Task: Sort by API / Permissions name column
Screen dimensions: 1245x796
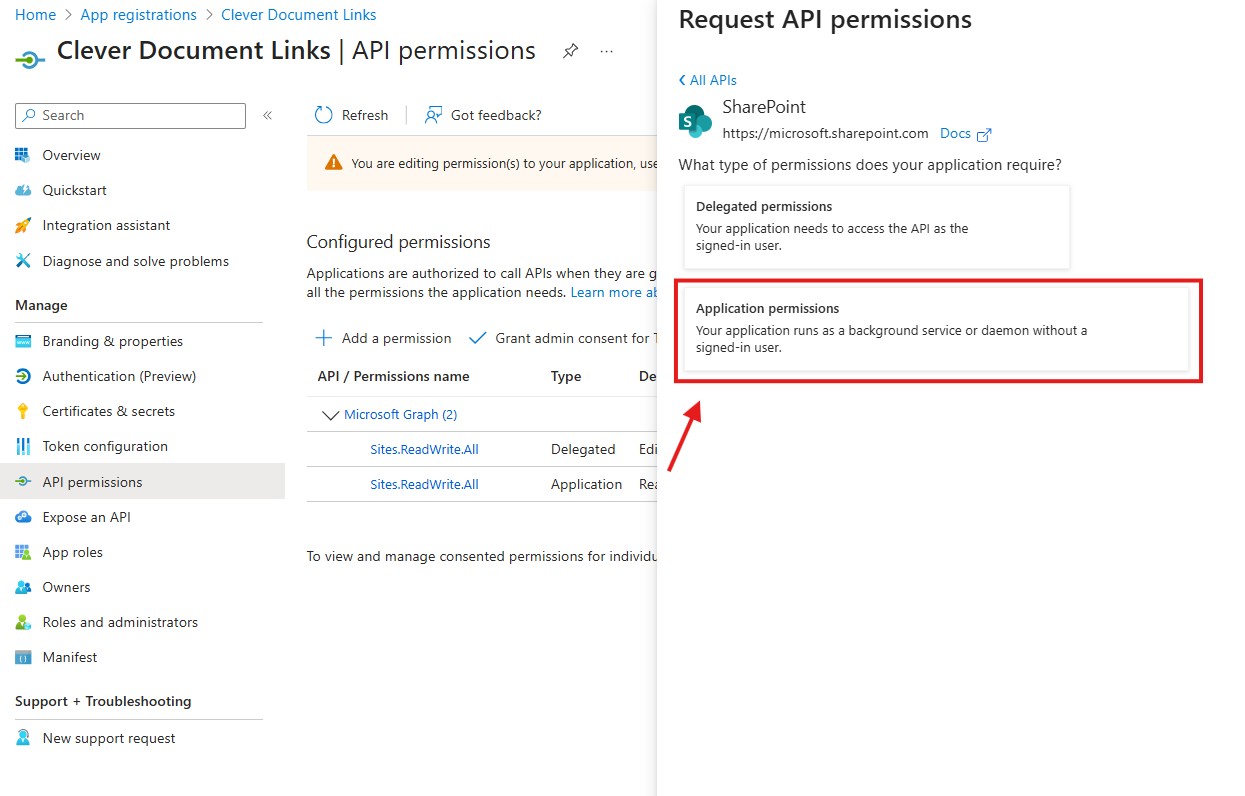Action: coord(393,376)
